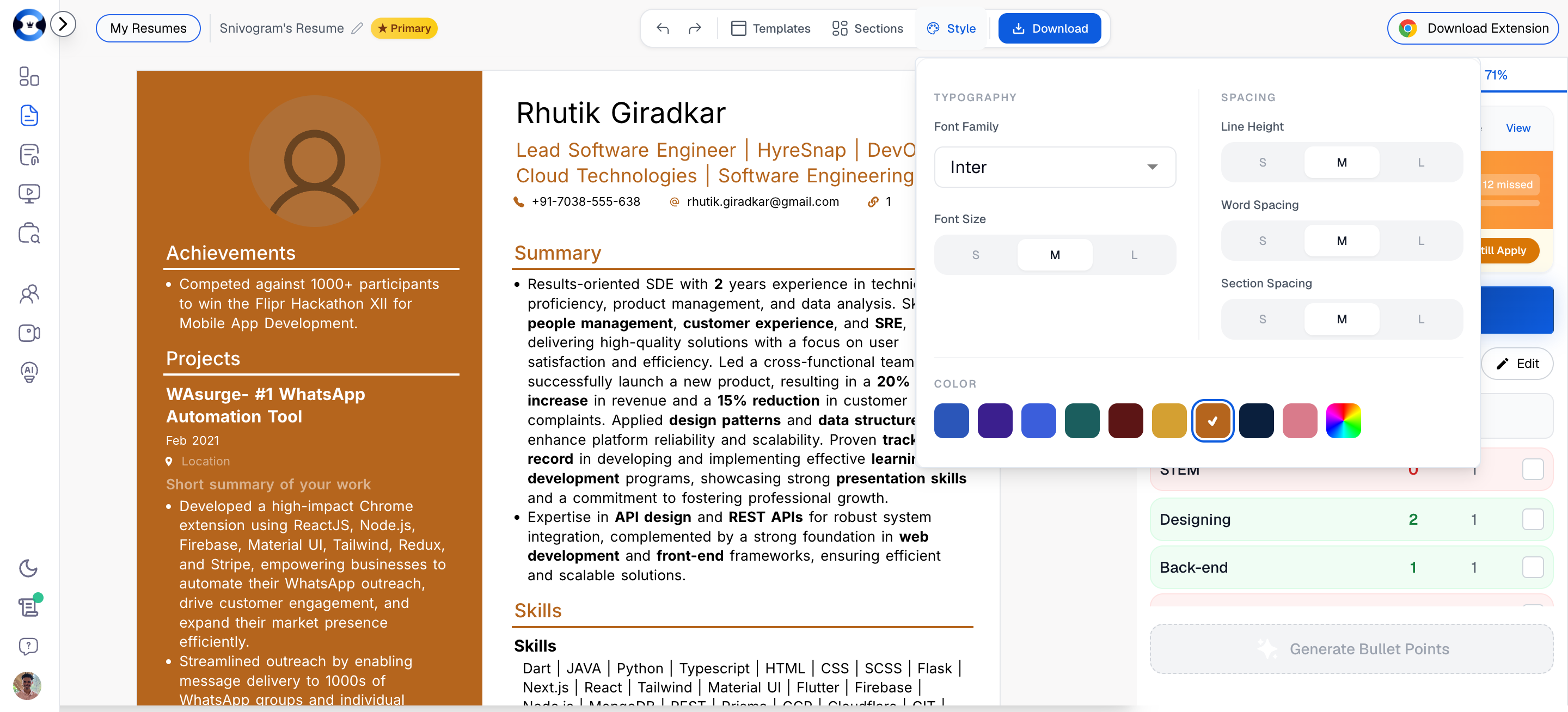Open the help question mark icon
1568x712 pixels.
pos(28,646)
